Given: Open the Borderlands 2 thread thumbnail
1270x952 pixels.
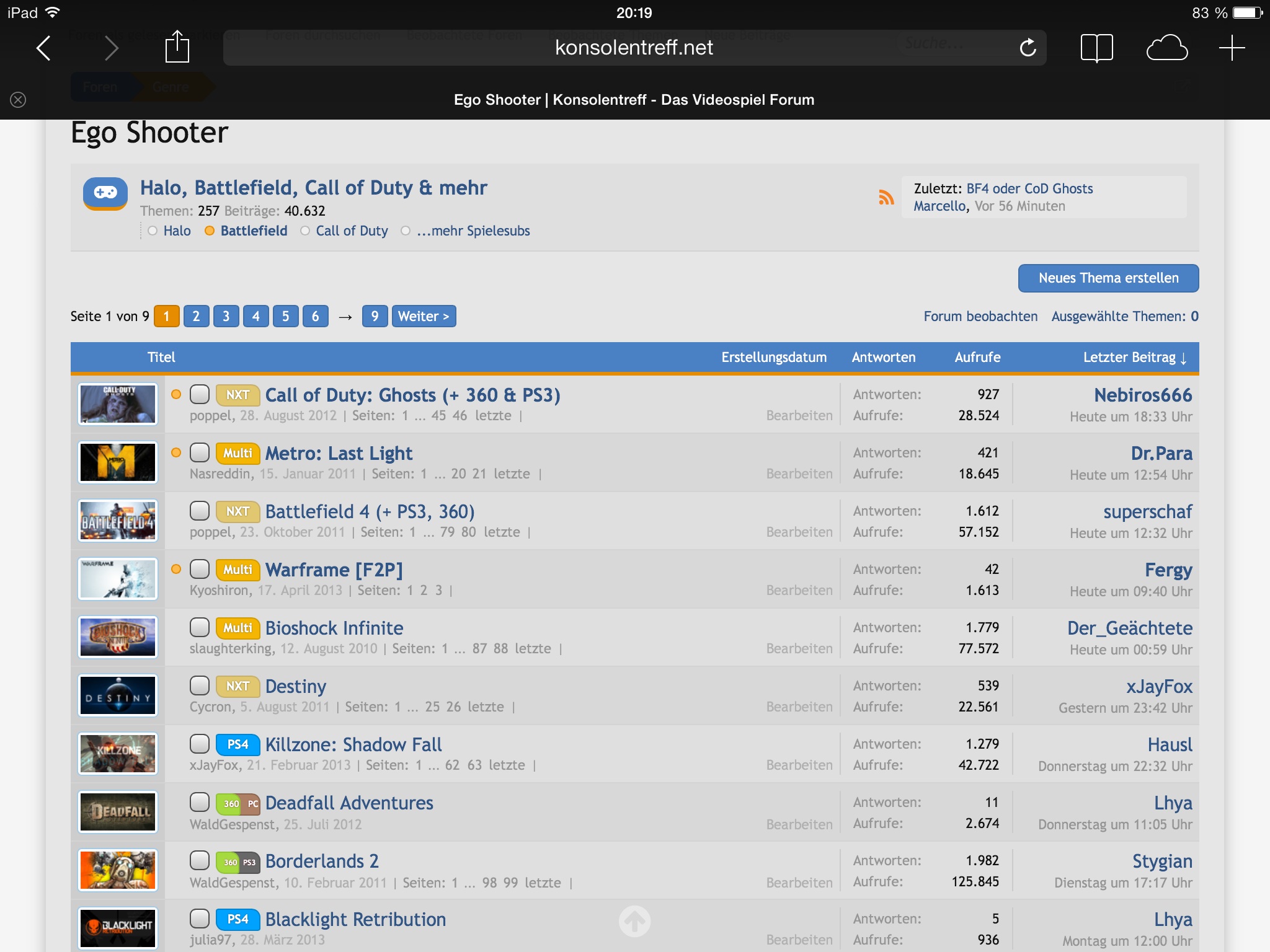Looking at the screenshot, I should pos(118,870).
